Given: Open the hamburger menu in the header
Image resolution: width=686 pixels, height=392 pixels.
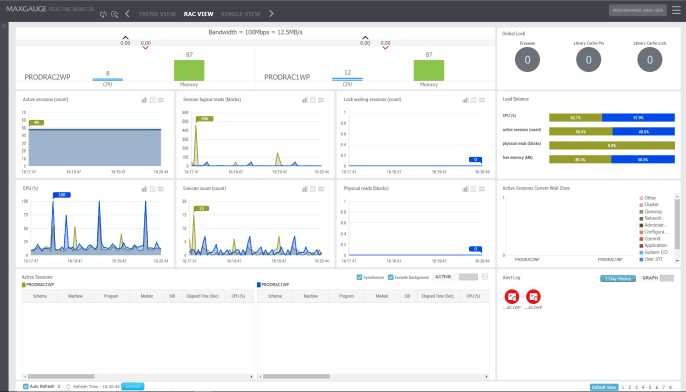Looking at the screenshot, I should coord(676,10).
